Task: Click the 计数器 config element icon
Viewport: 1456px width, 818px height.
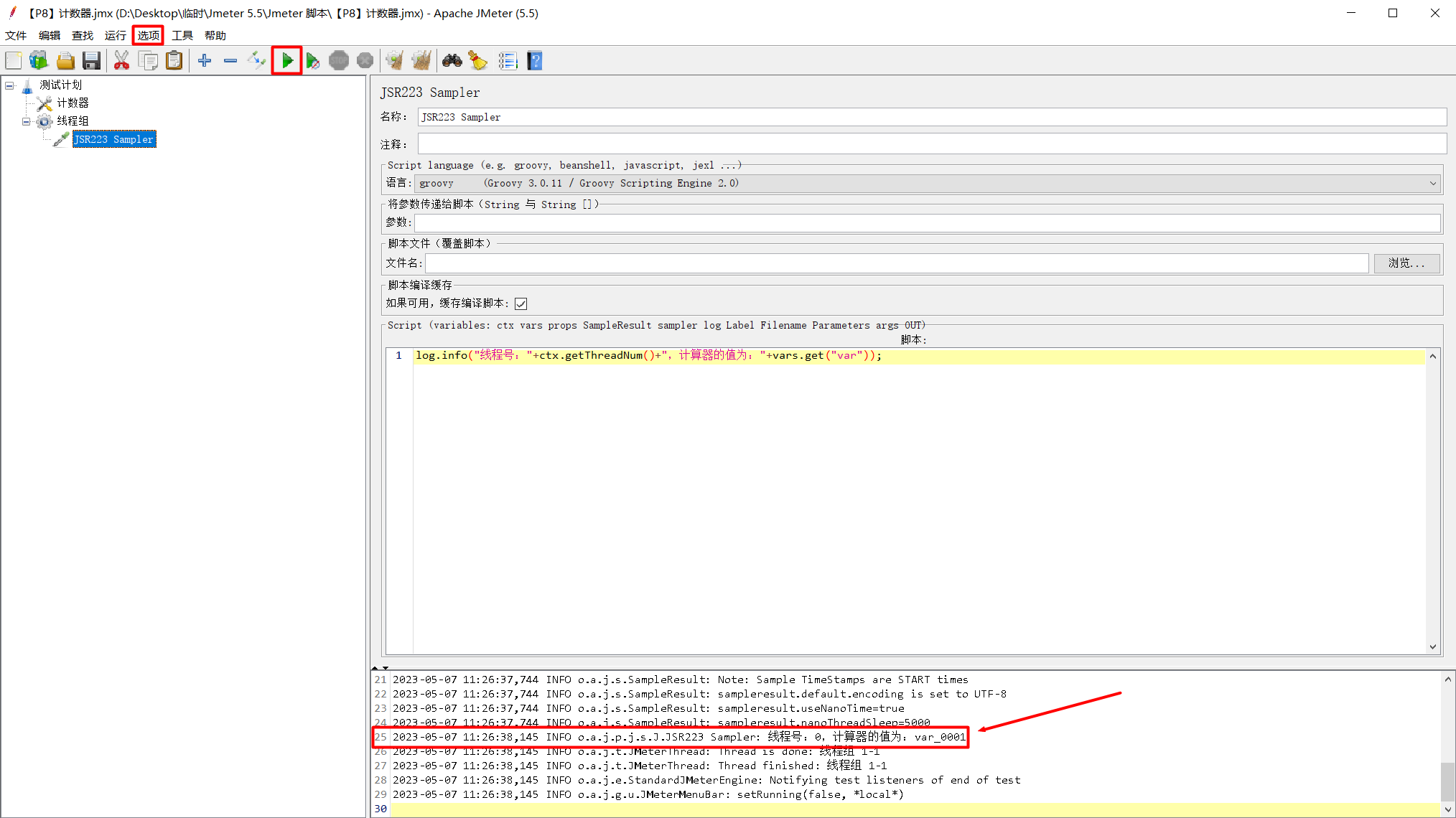Action: [x=45, y=103]
